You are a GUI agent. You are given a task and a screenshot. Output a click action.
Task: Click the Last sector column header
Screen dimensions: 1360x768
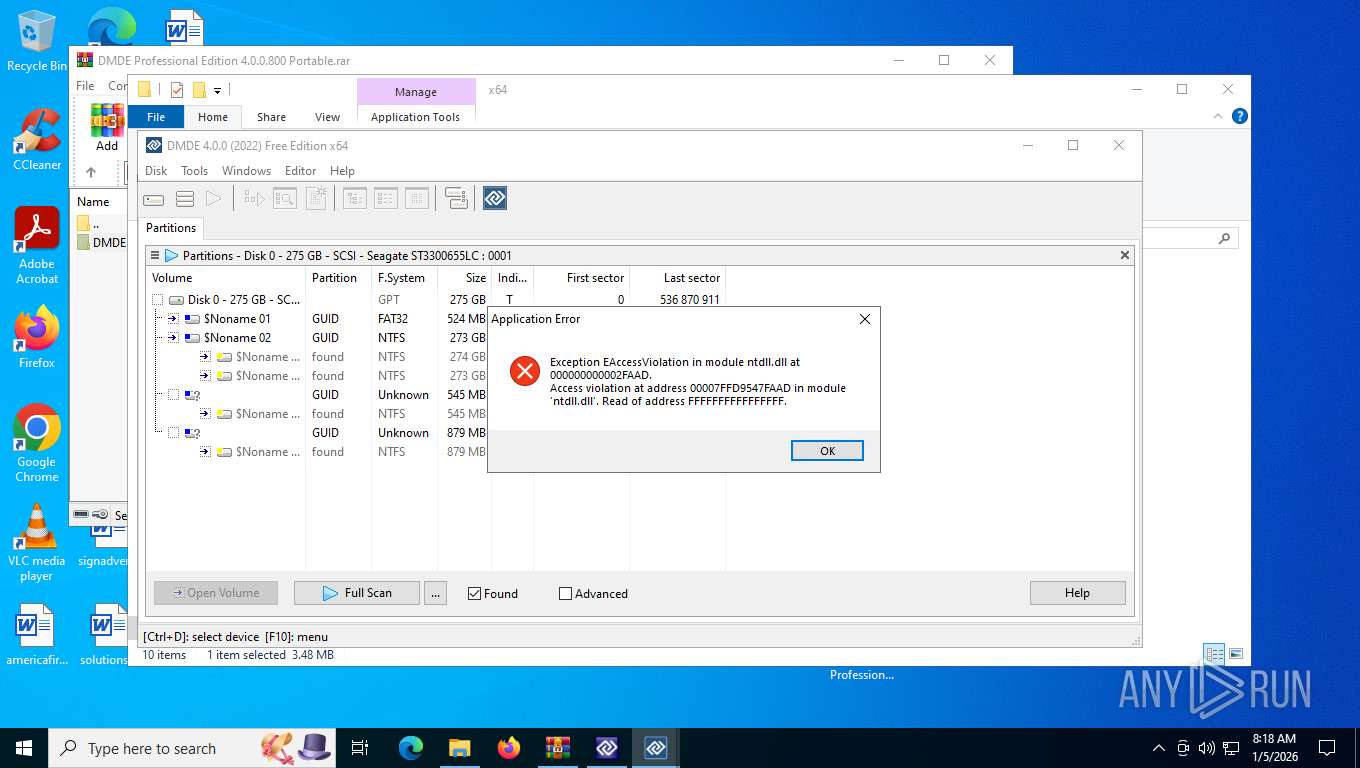click(678, 278)
